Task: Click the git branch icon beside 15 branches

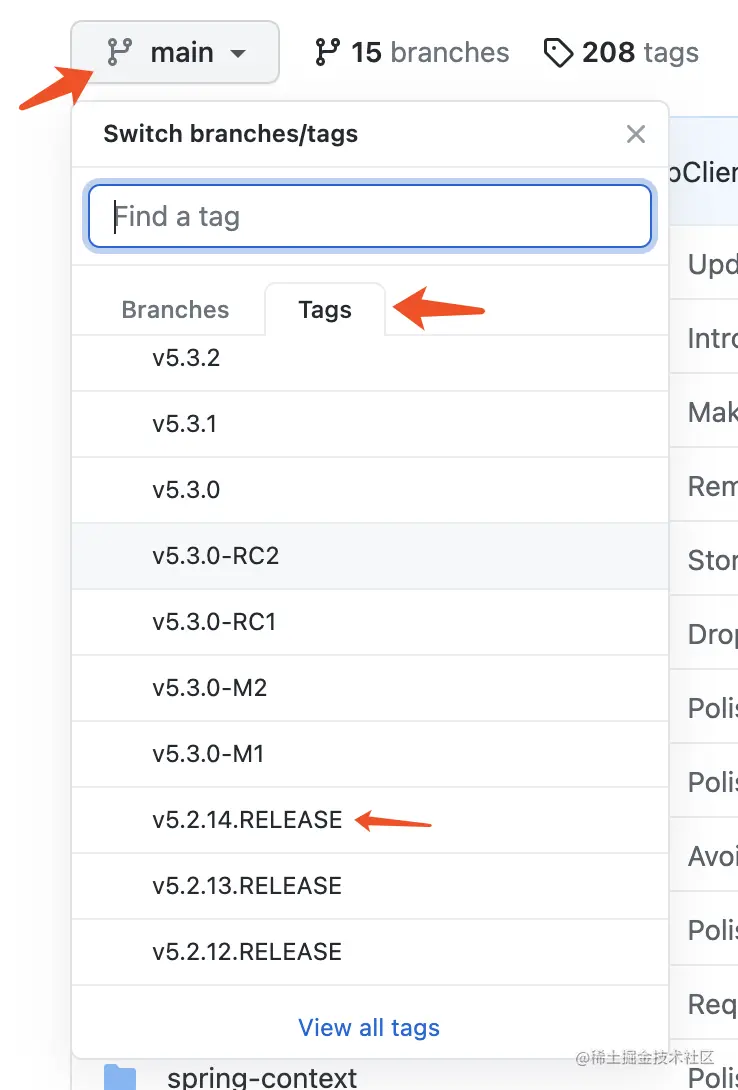Action: (x=327, y=52)
